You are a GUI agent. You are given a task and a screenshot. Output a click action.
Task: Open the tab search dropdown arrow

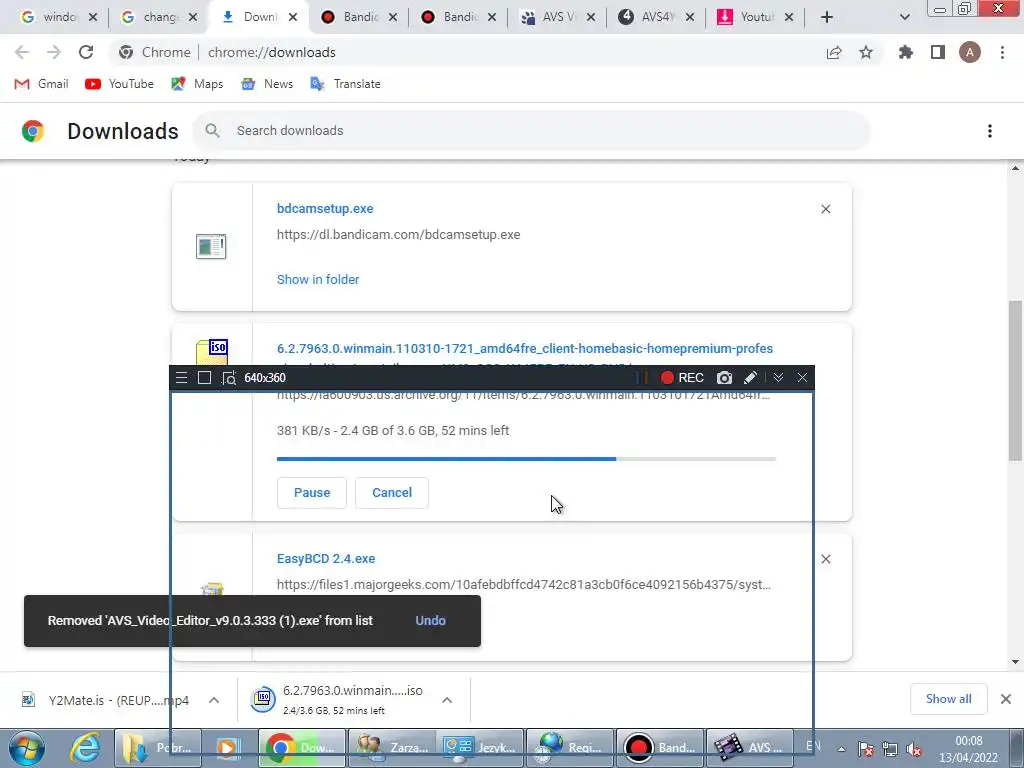click(x=904, y=17)
